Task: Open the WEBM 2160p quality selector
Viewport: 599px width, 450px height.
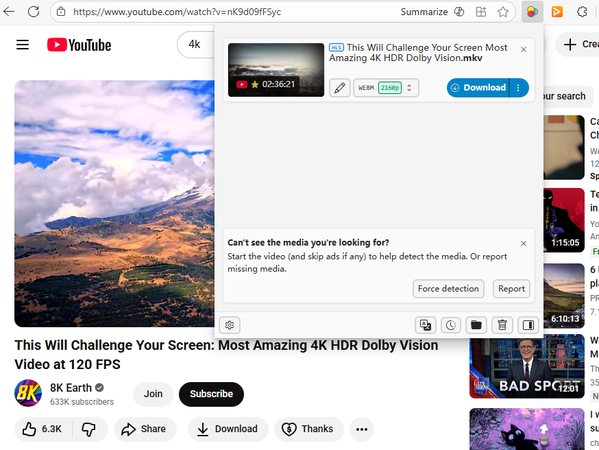Action: [386, 88]
